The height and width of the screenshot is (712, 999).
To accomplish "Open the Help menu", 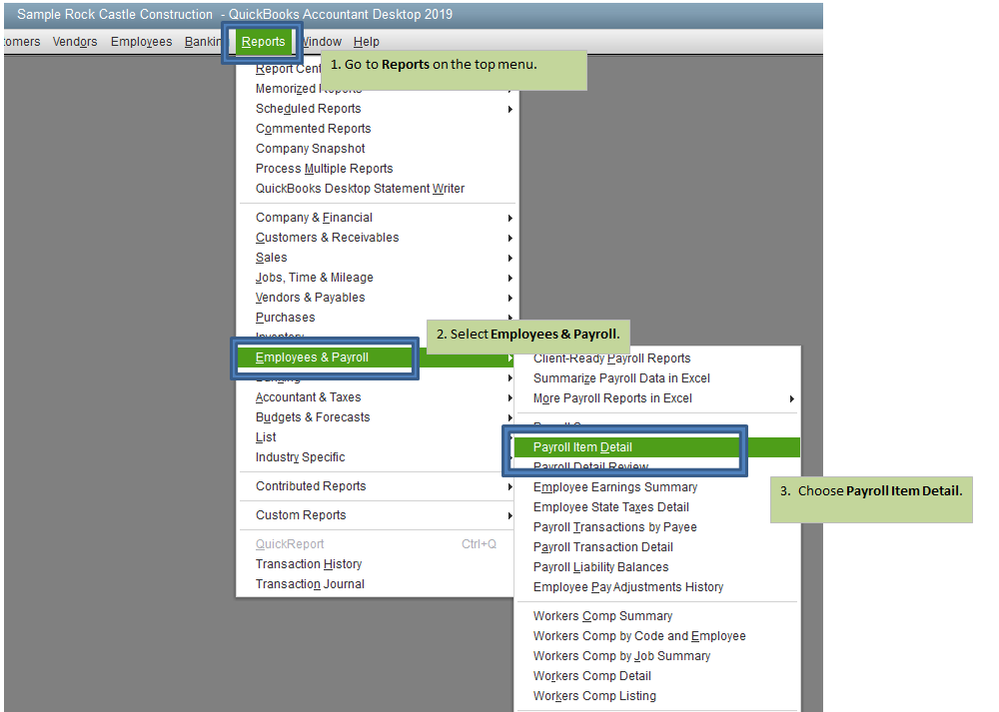I will 366,42.
